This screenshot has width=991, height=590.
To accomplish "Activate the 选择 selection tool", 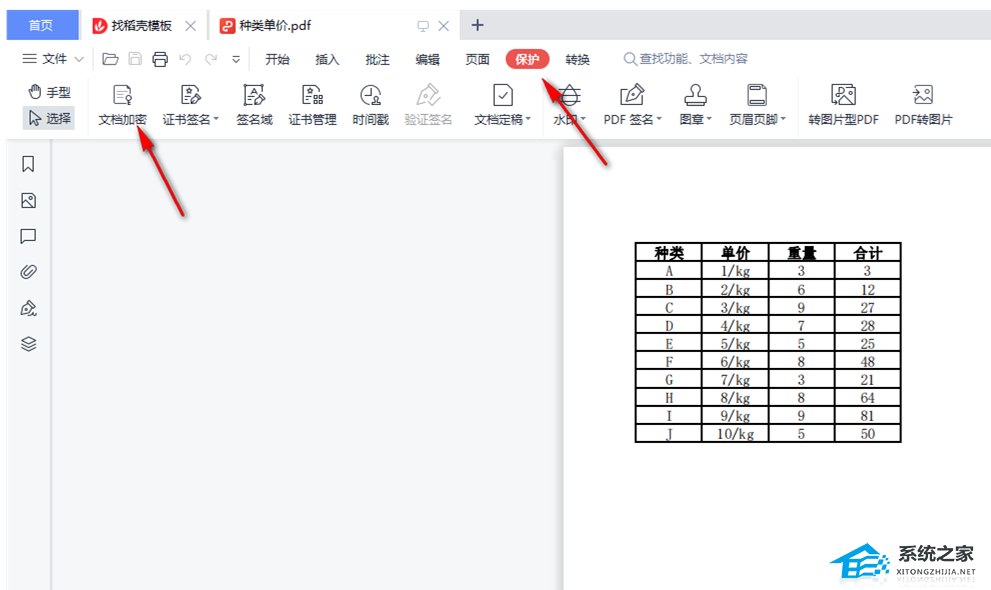I will [x=49, y=118].
